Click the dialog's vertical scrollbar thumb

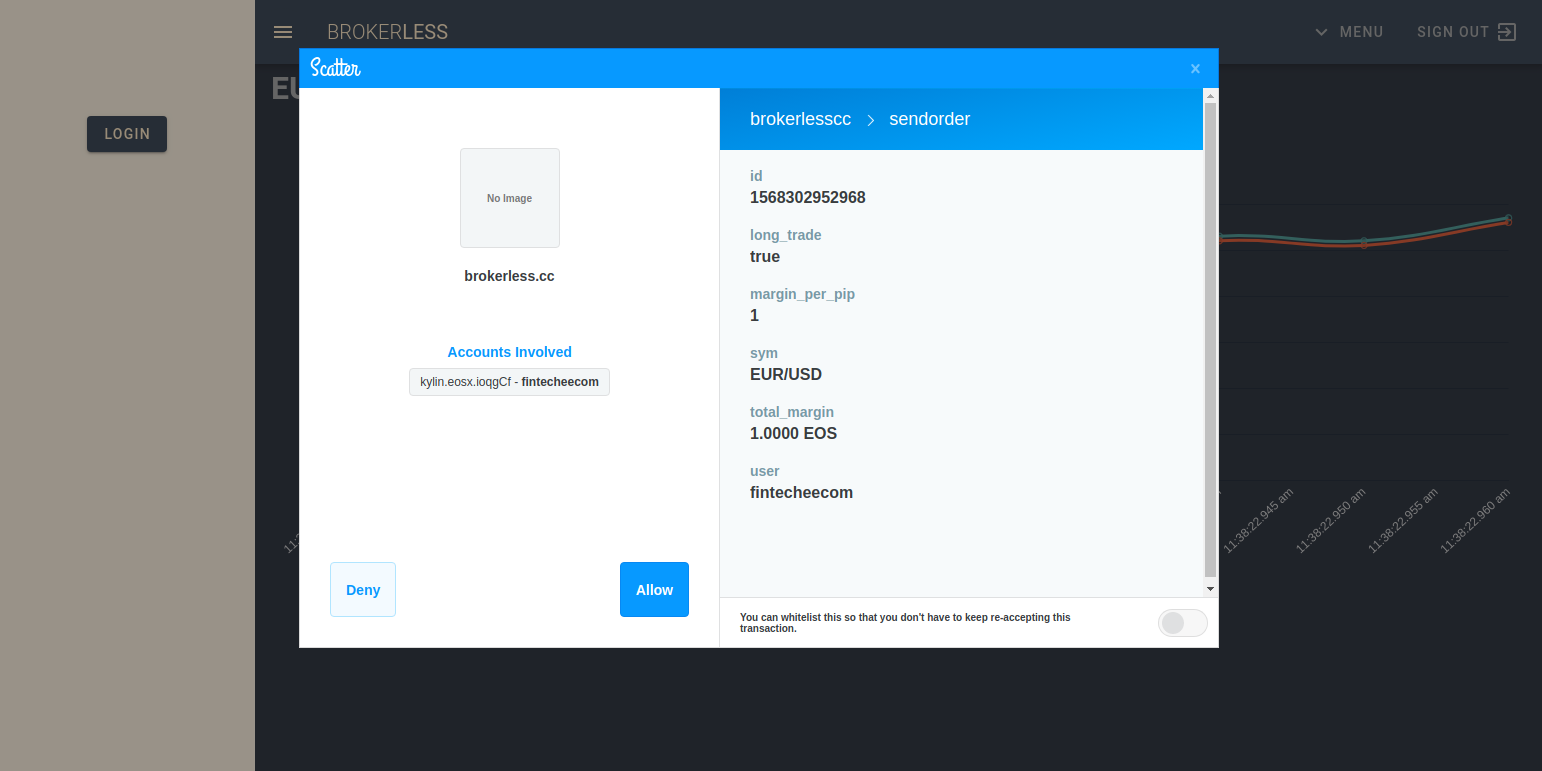[1210, 340]
